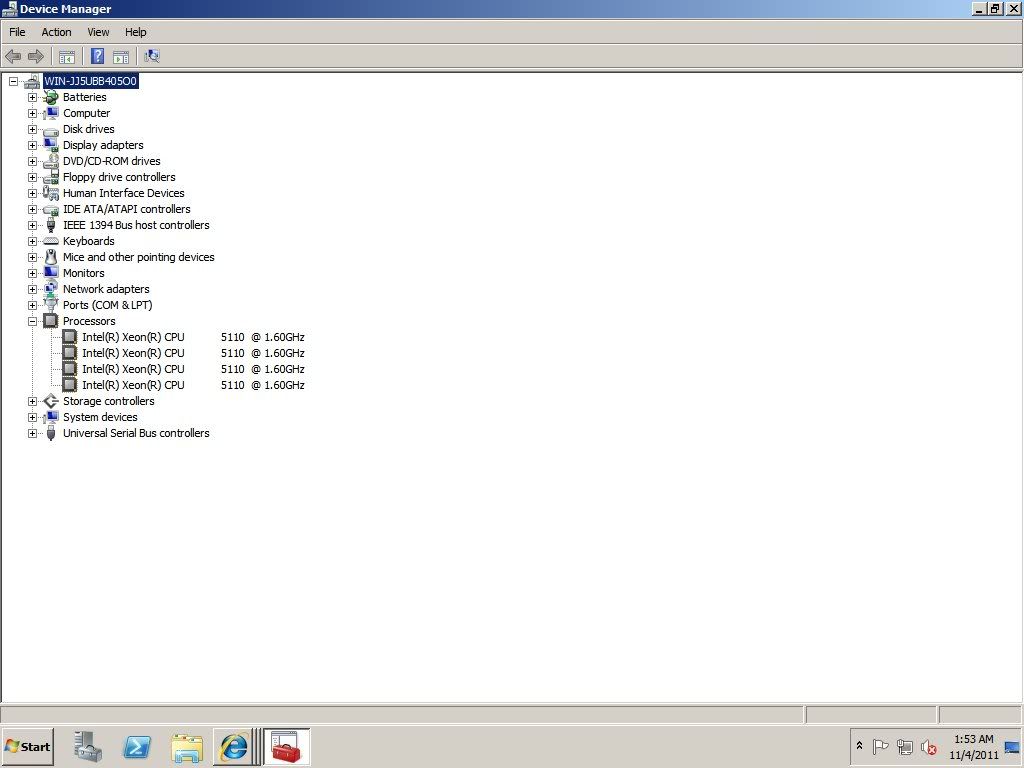Open Internet Explorer from taskbar
Viewport: 1024px width, 768px height.
234,746
